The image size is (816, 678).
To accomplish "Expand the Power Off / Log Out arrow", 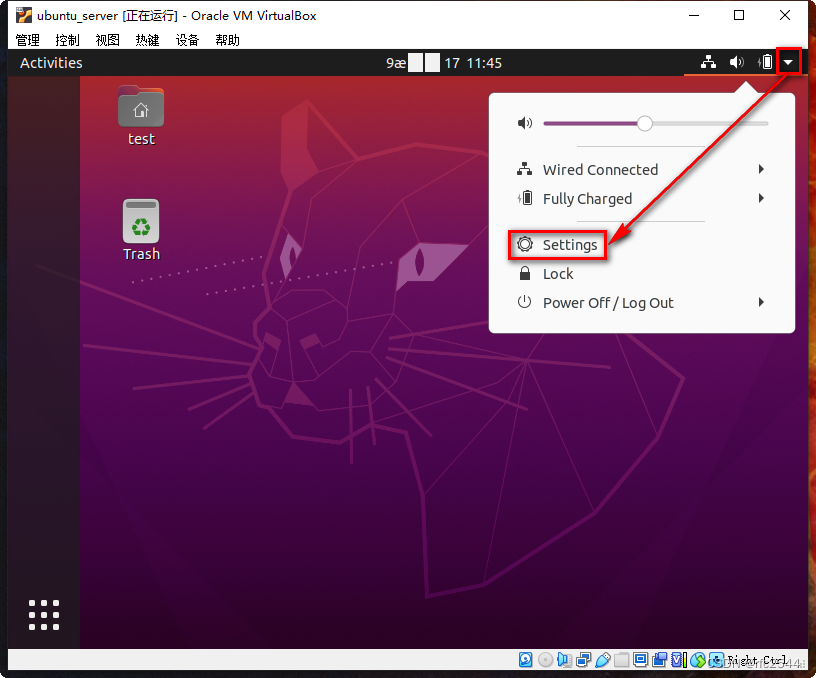I will pos(761,302).
